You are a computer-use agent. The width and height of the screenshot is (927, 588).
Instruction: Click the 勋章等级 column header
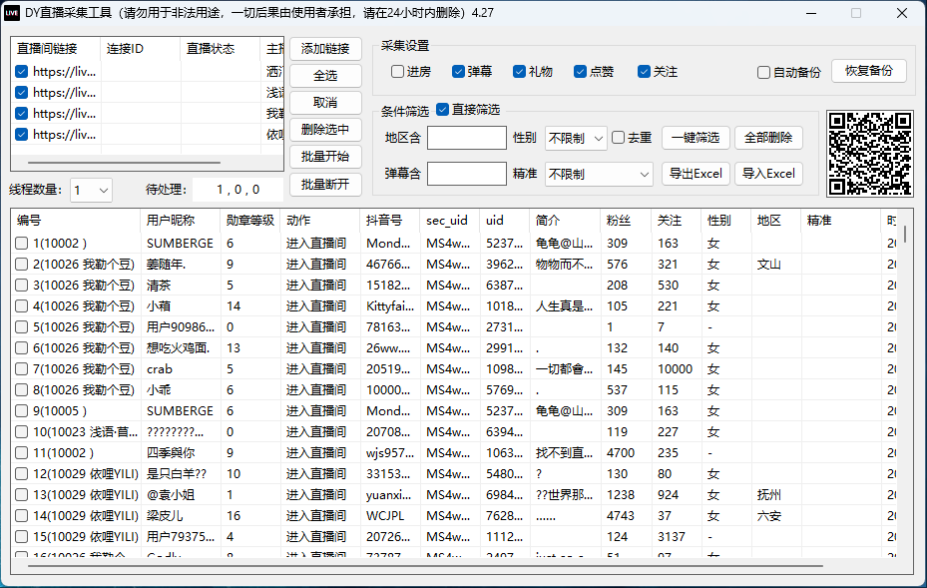click(250, 220)
